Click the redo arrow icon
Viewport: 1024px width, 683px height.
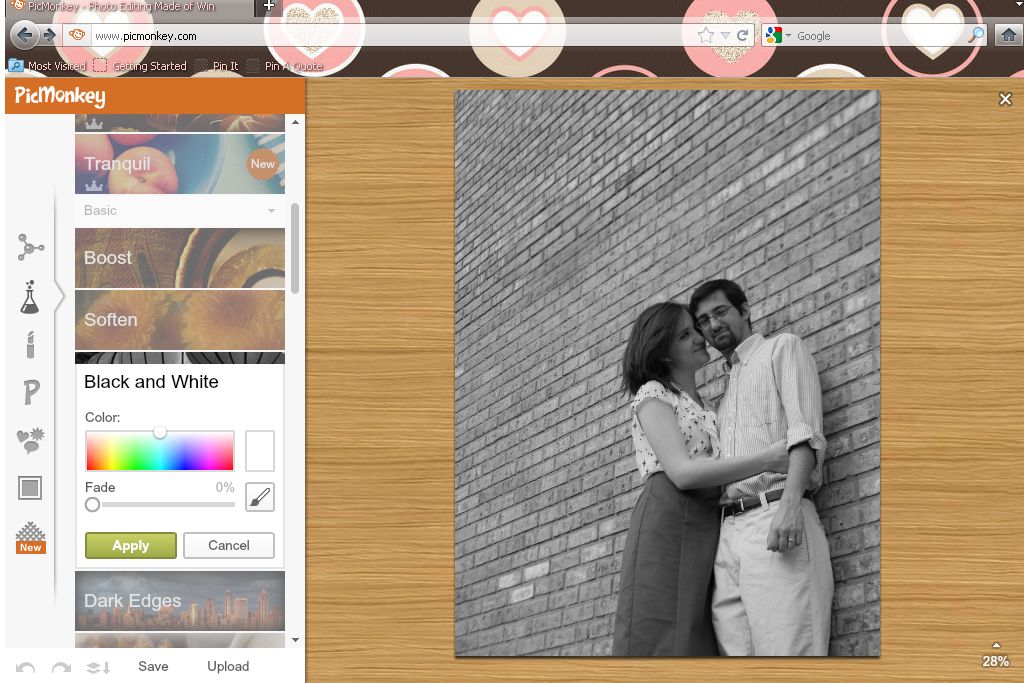(61, 667)
